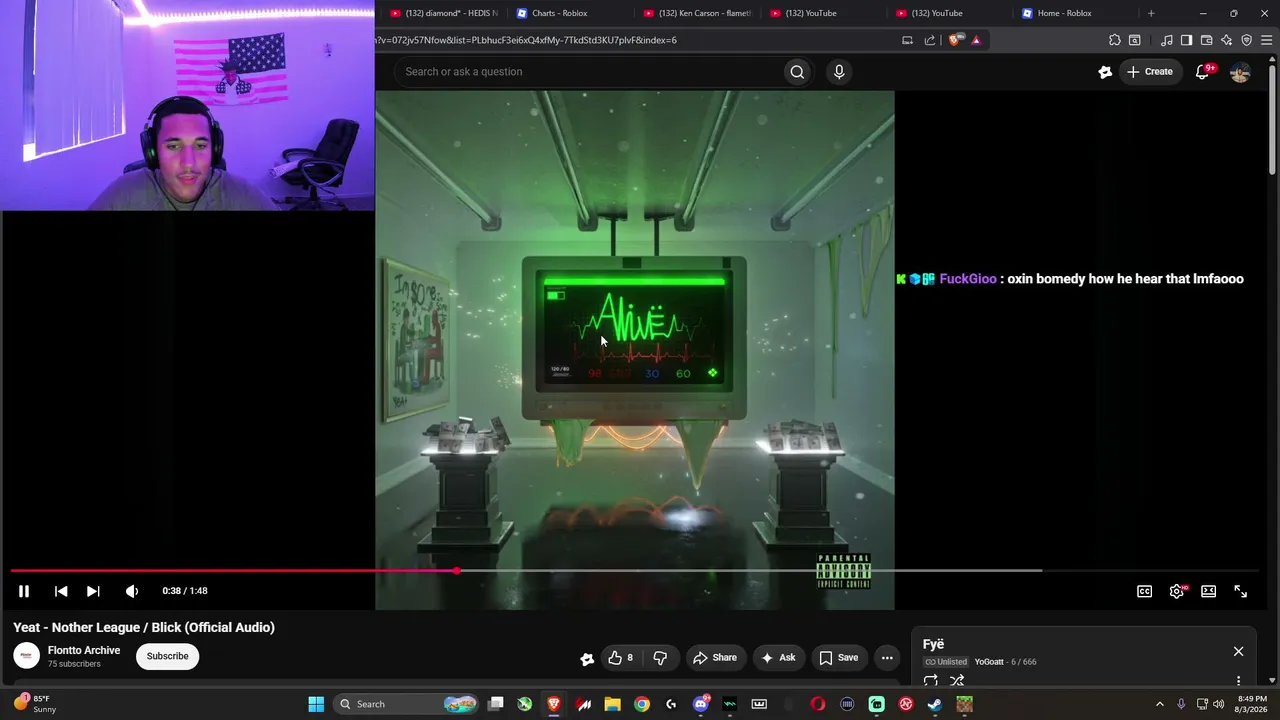
Task: Open Brave VPN shield icon
Action: click(x=1247, y=40)
